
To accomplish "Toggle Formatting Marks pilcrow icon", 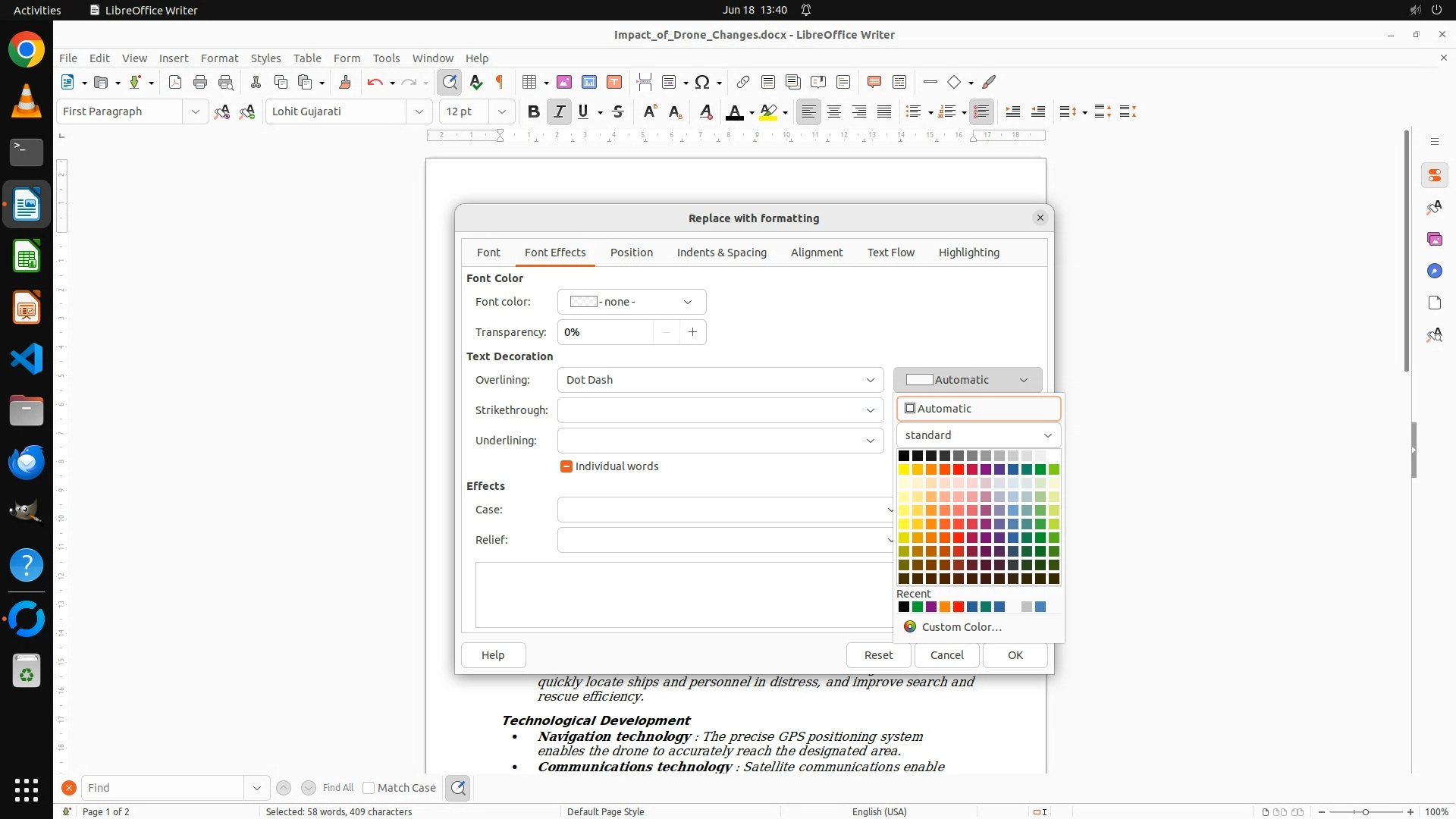I will tap(500, 82).
